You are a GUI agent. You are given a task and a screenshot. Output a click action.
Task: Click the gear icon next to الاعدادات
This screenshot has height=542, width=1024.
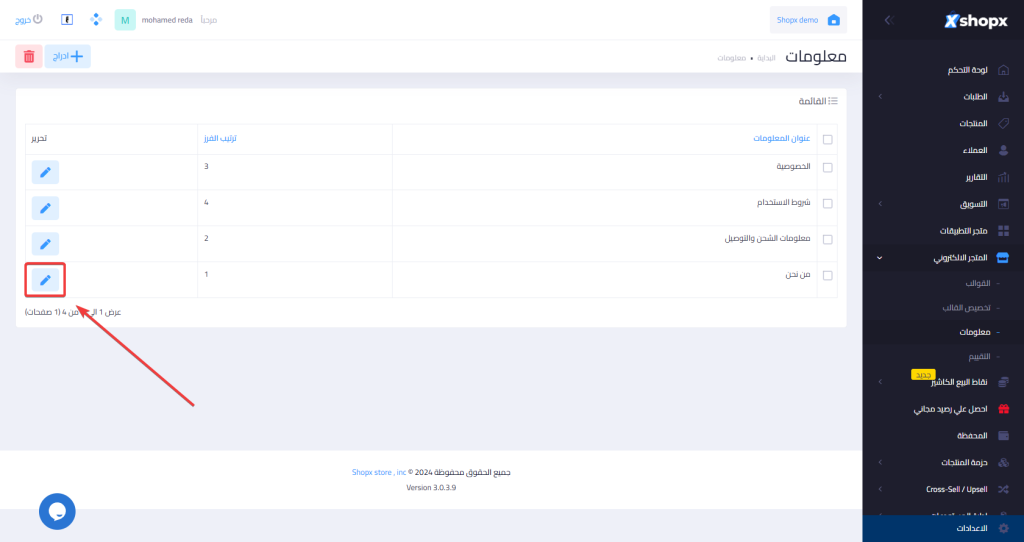click(x=1004, y=528)
